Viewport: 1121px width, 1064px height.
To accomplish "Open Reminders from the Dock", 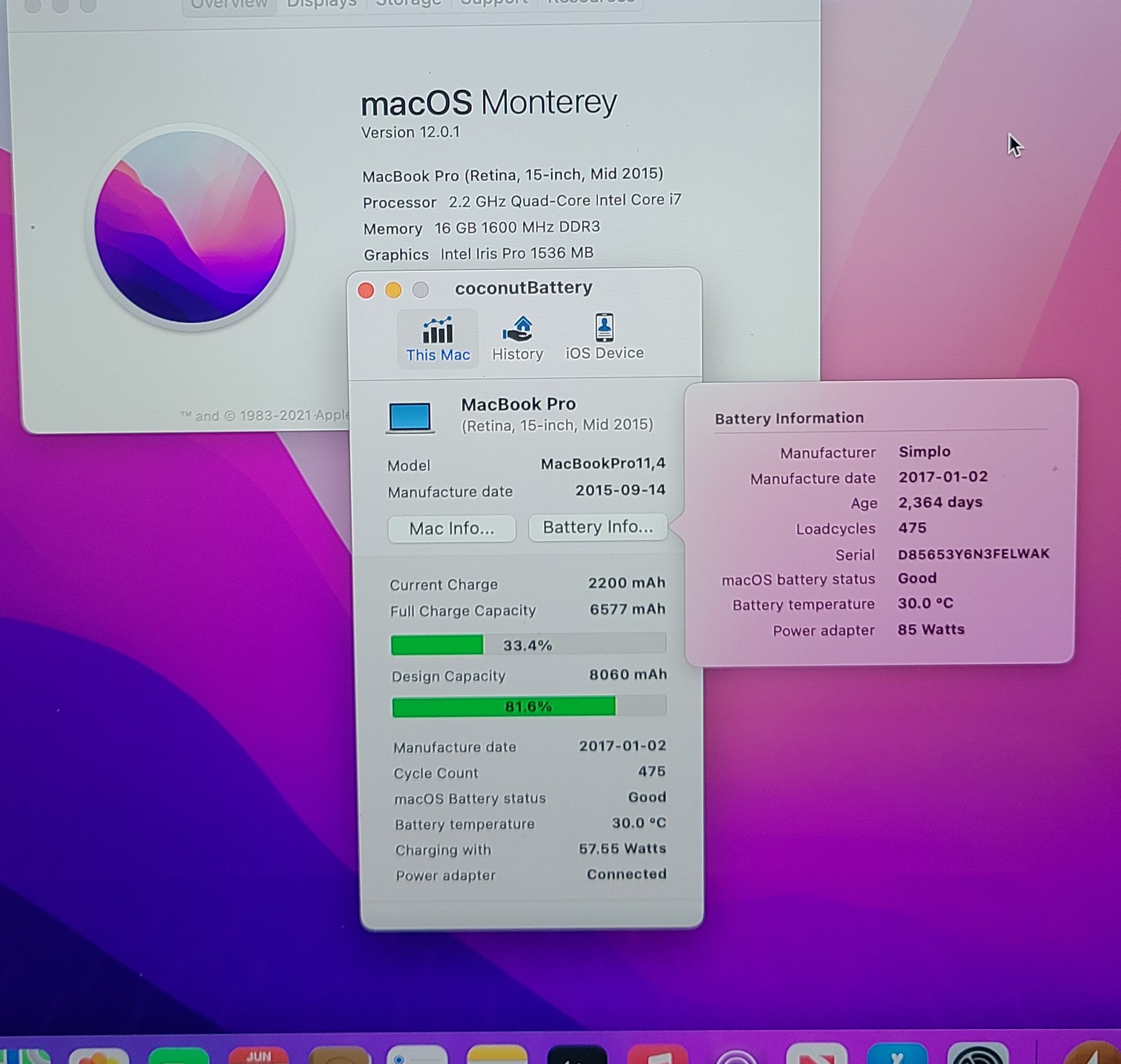I will [417, 1055].
